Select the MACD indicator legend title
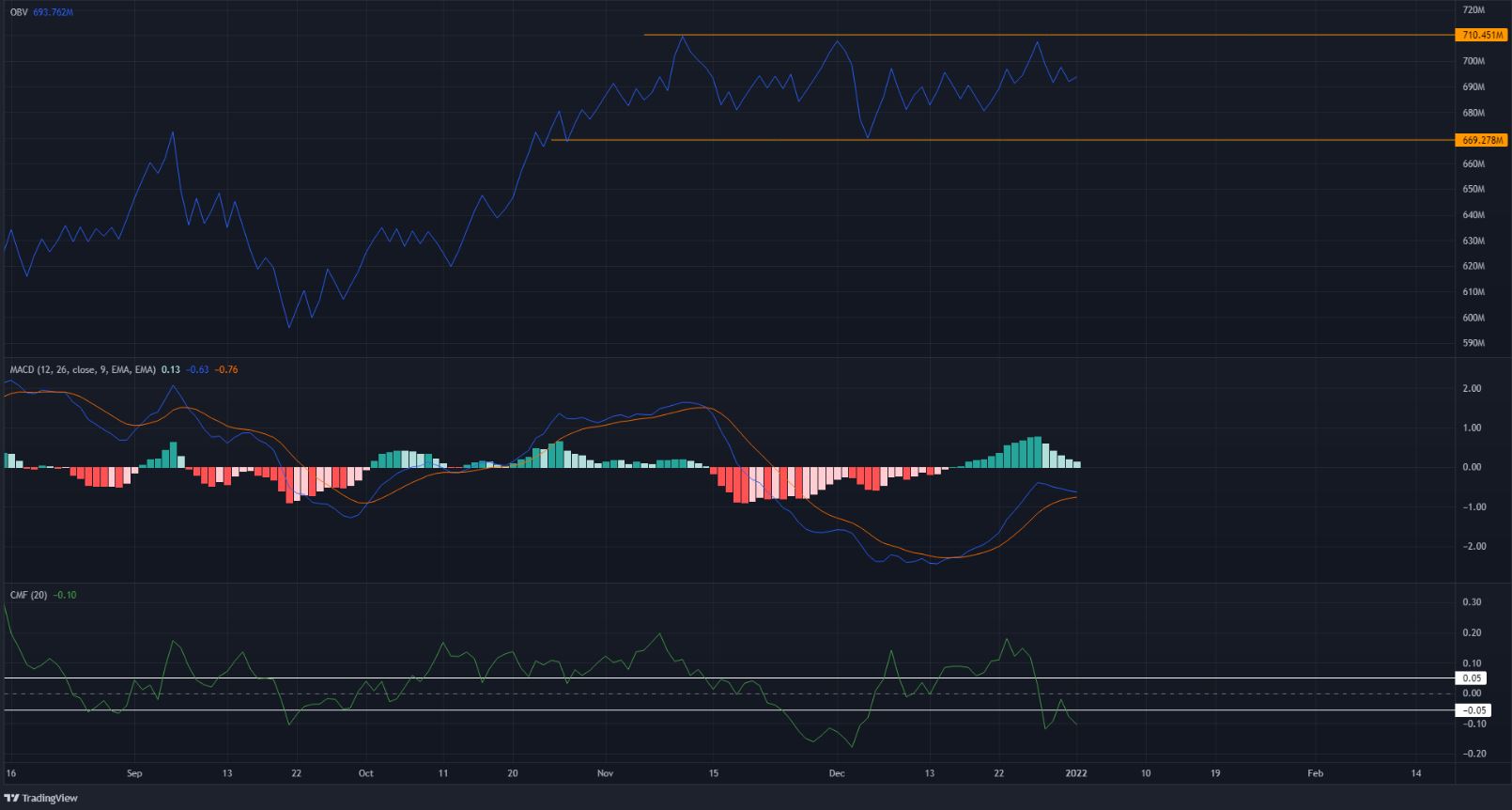The width and height of the screenshot is (1512, 810). pyautogui.click(x=83, y=370)
